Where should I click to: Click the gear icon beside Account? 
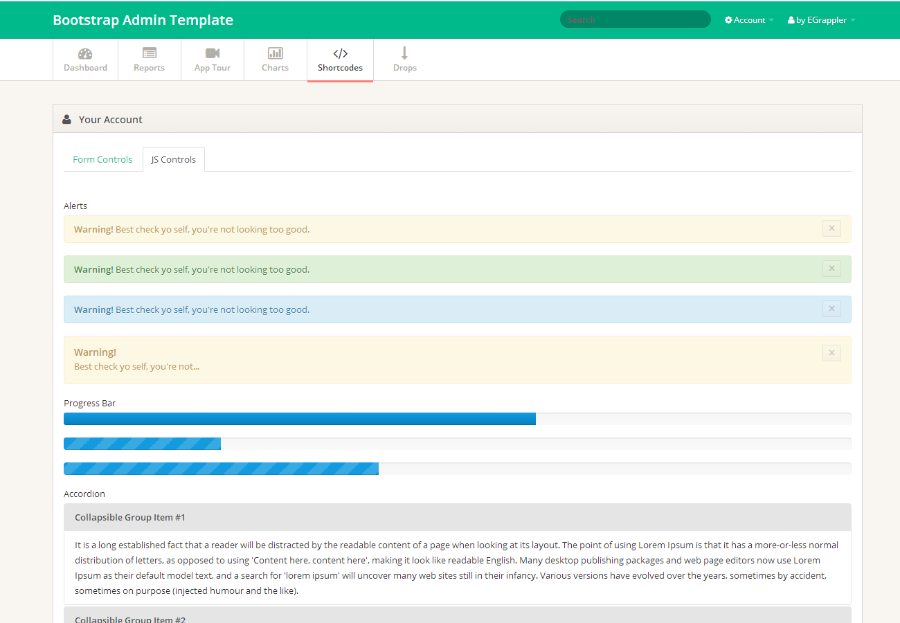728,20
